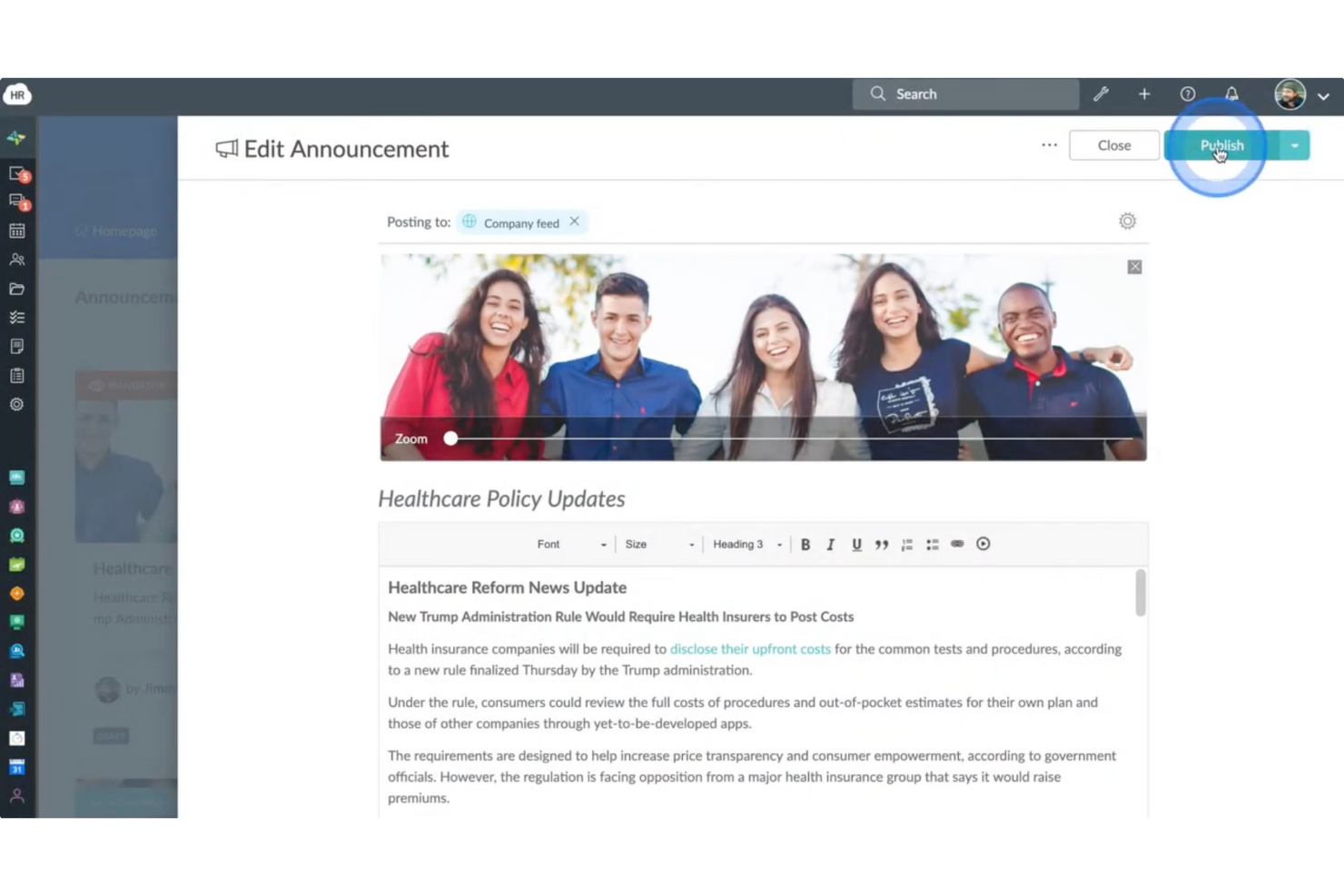Open announcement settings via the gear icon
Viewport: 1344px width, 896px height.
tap(1127, 221)
